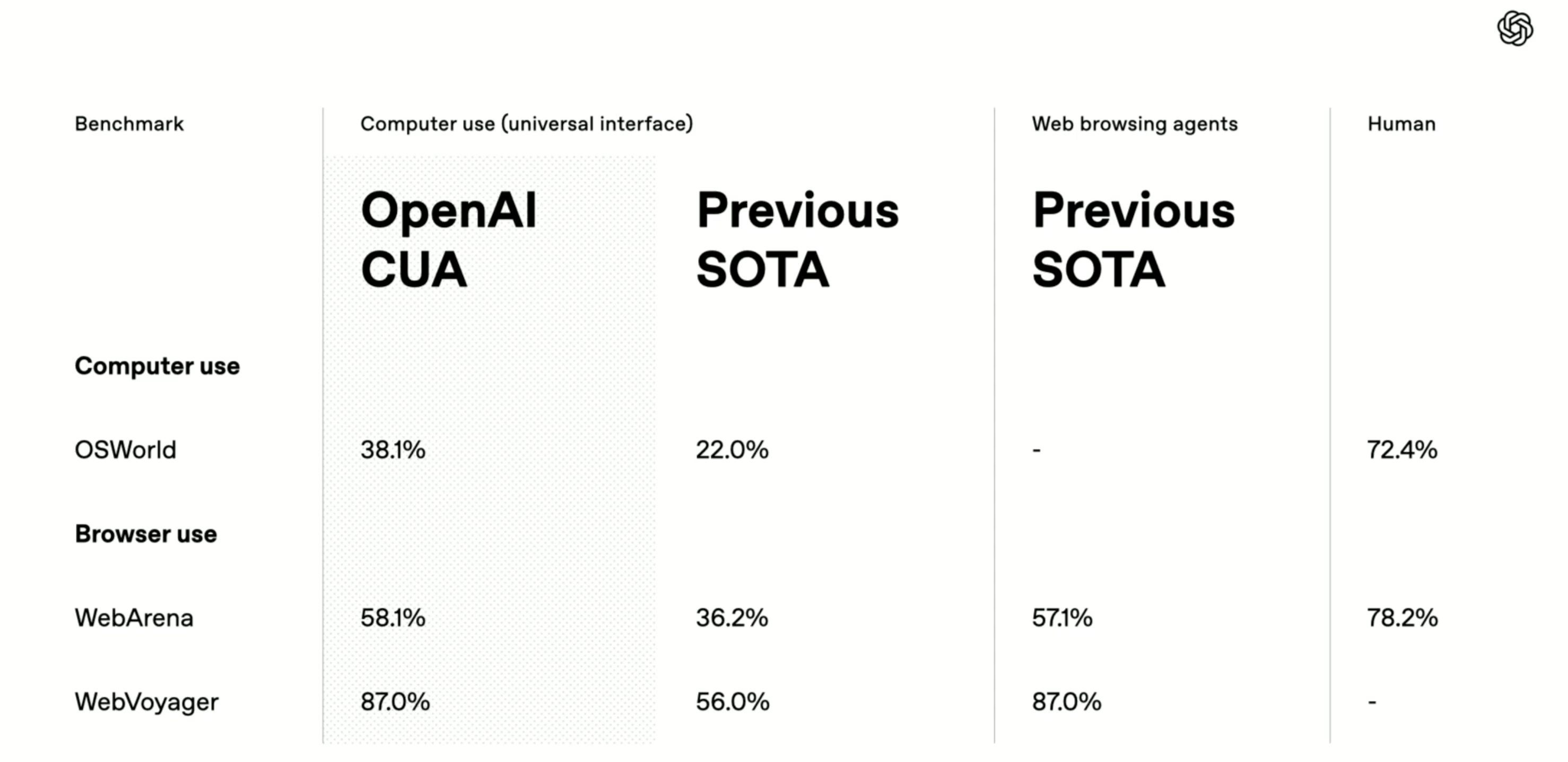Select the Computer use section label
The image size is (1568, 762).
click(157, 366)
